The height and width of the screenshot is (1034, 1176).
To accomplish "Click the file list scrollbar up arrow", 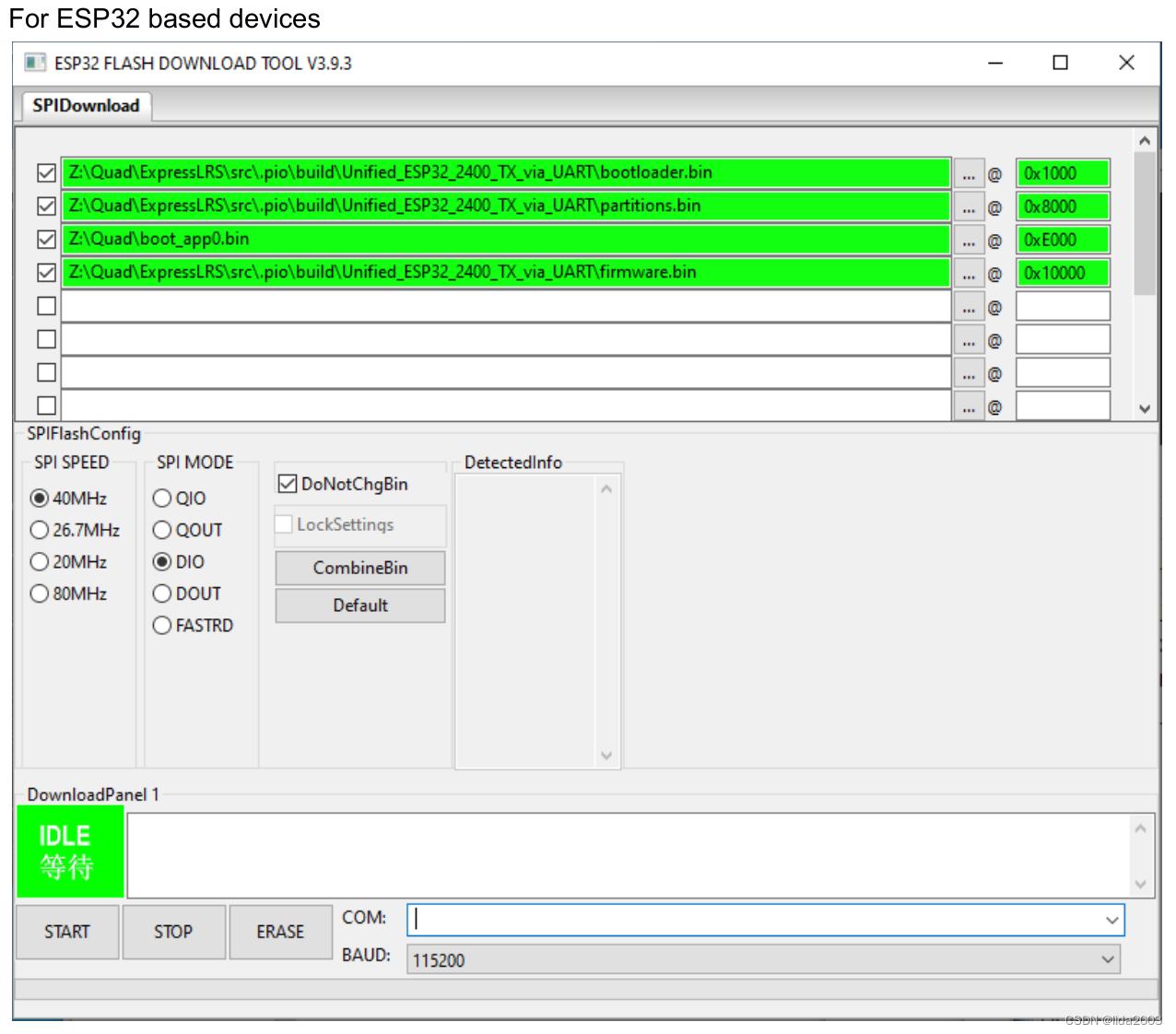I will point(1145,141).
